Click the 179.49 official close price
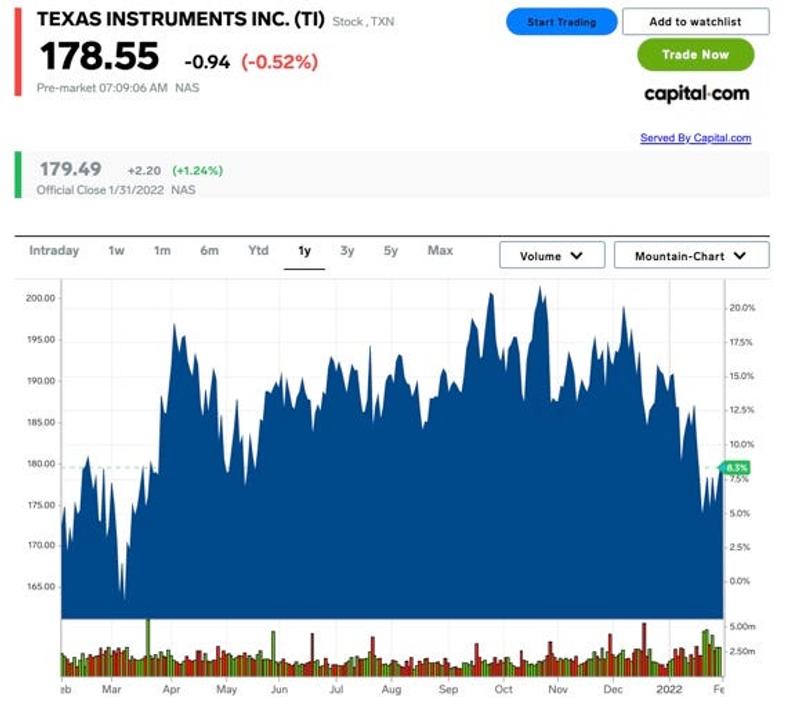Image resolution: width=800 pixels, height=720 pixels. pyautogui.click(x=70, y=169)
